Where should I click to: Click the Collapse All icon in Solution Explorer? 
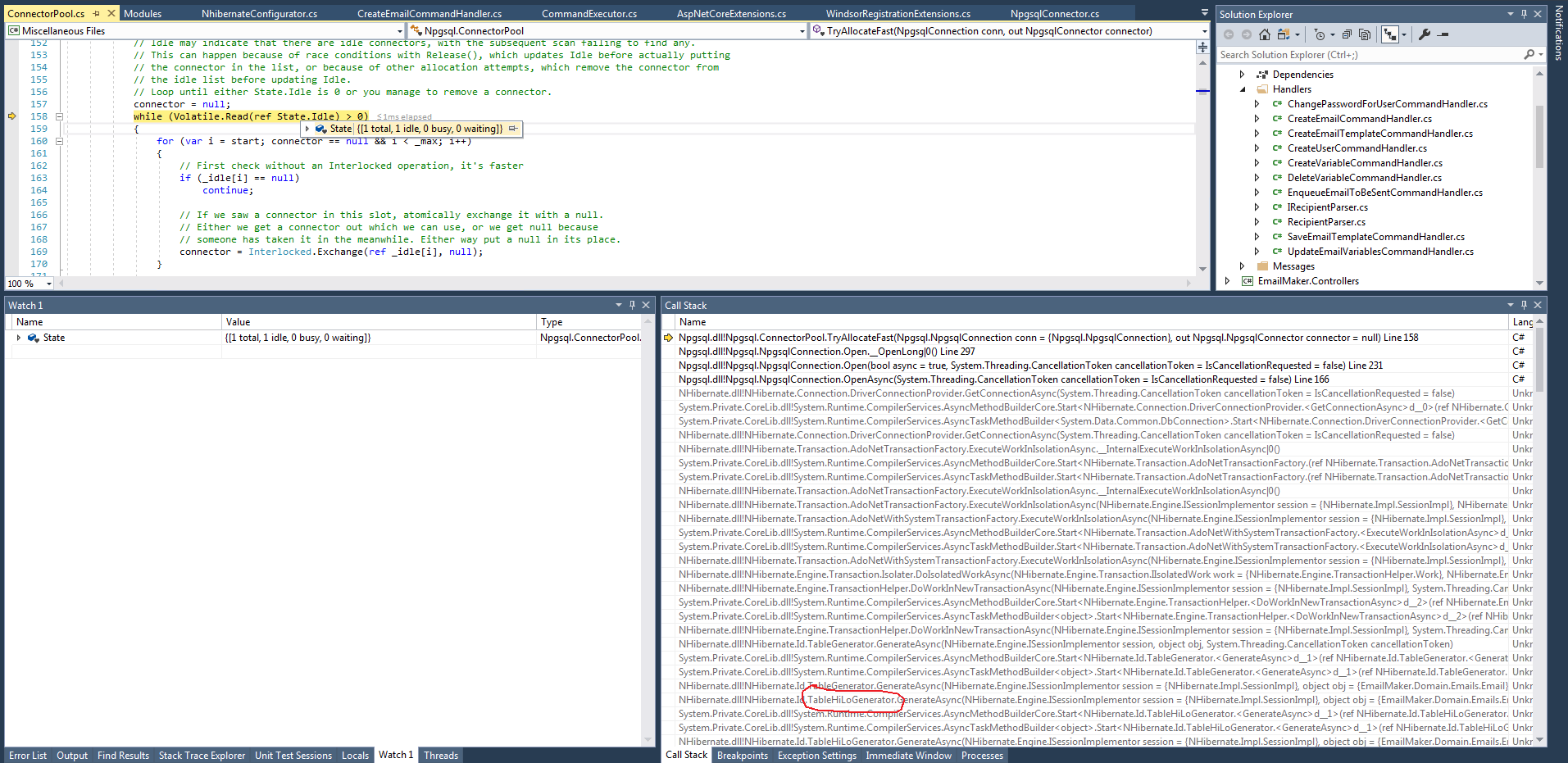[x=1347, y=34]
